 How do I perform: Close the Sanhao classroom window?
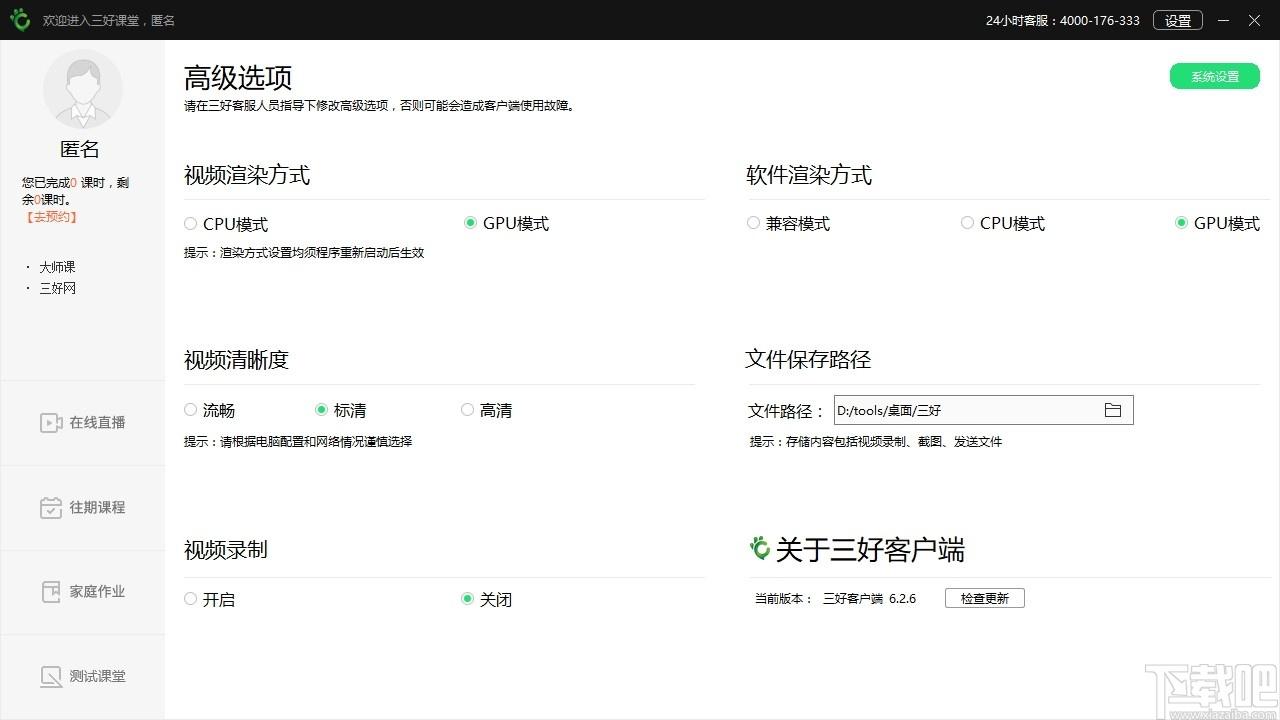point(1255,20)
